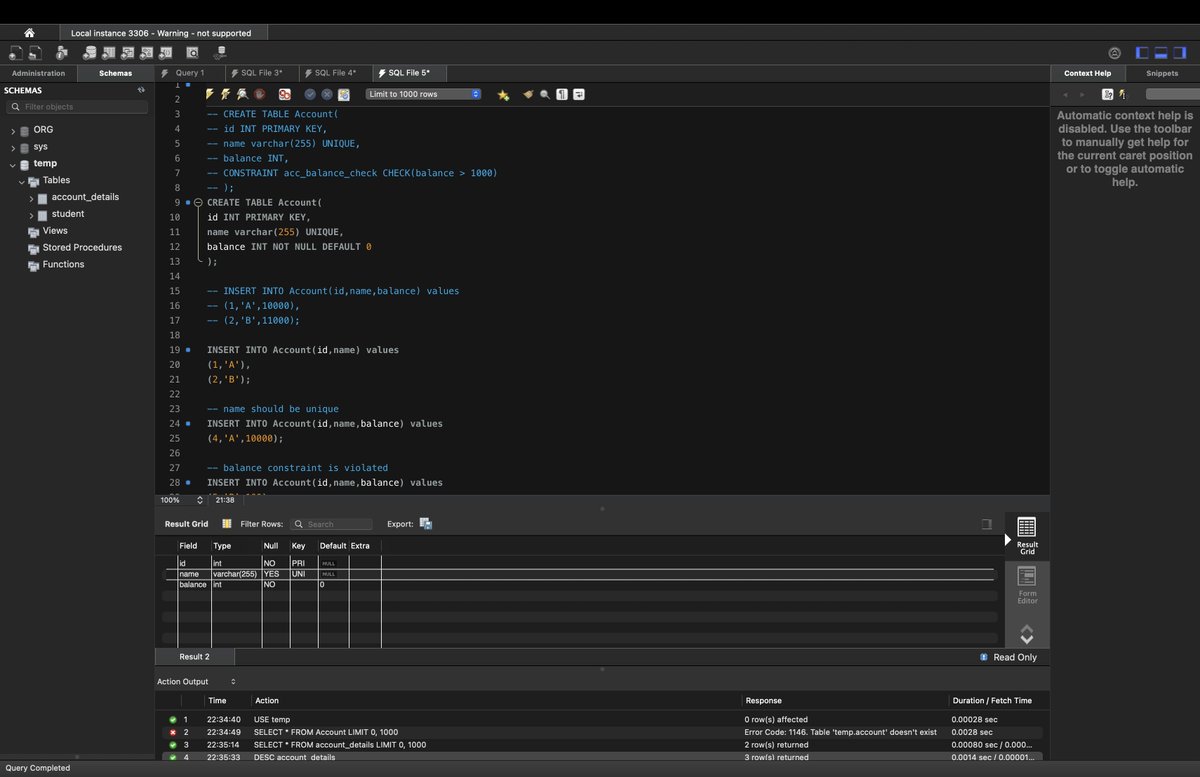This screenshot has height=777, width=1200.
Task: Open the Form Editor view
Action: (x=1027, y=585)
